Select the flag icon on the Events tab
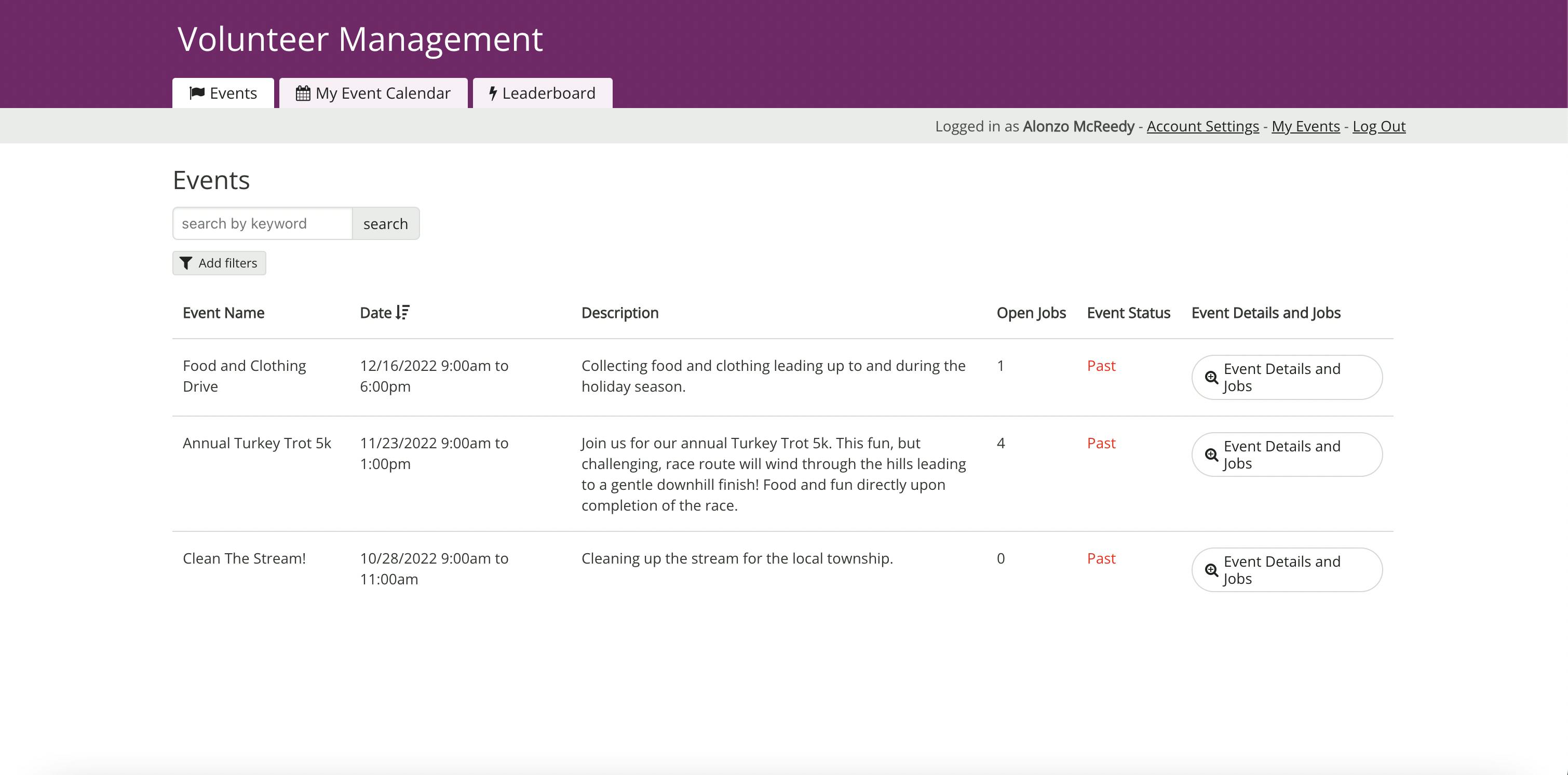Image resolution: width=1568 pixels, height=775 pixels. click(197, 92)
